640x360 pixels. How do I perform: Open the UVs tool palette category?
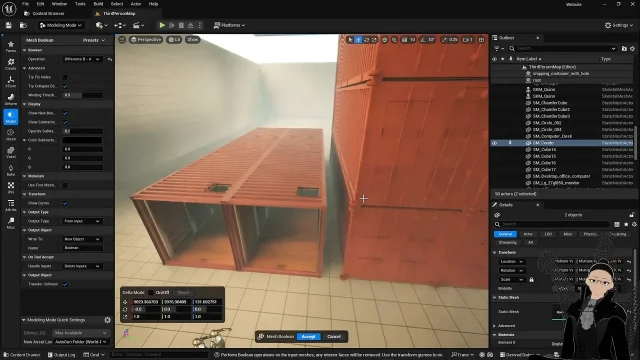click(x=11, y=188)
